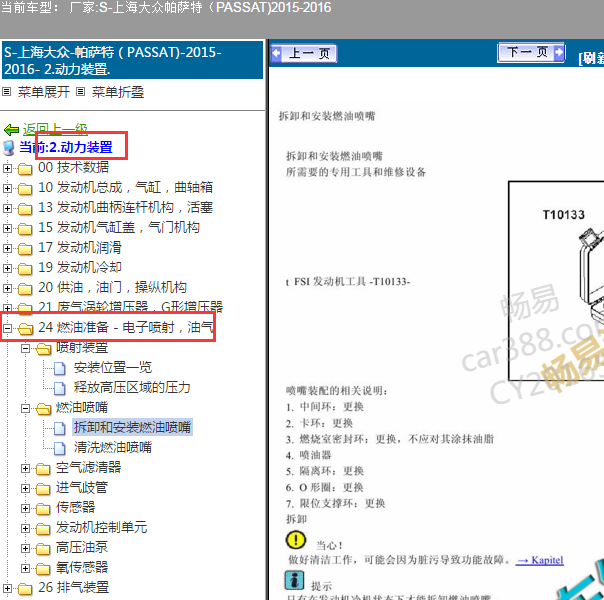
Task: Expand the 00 技术数据 node
Action: [x=7, y=168]
